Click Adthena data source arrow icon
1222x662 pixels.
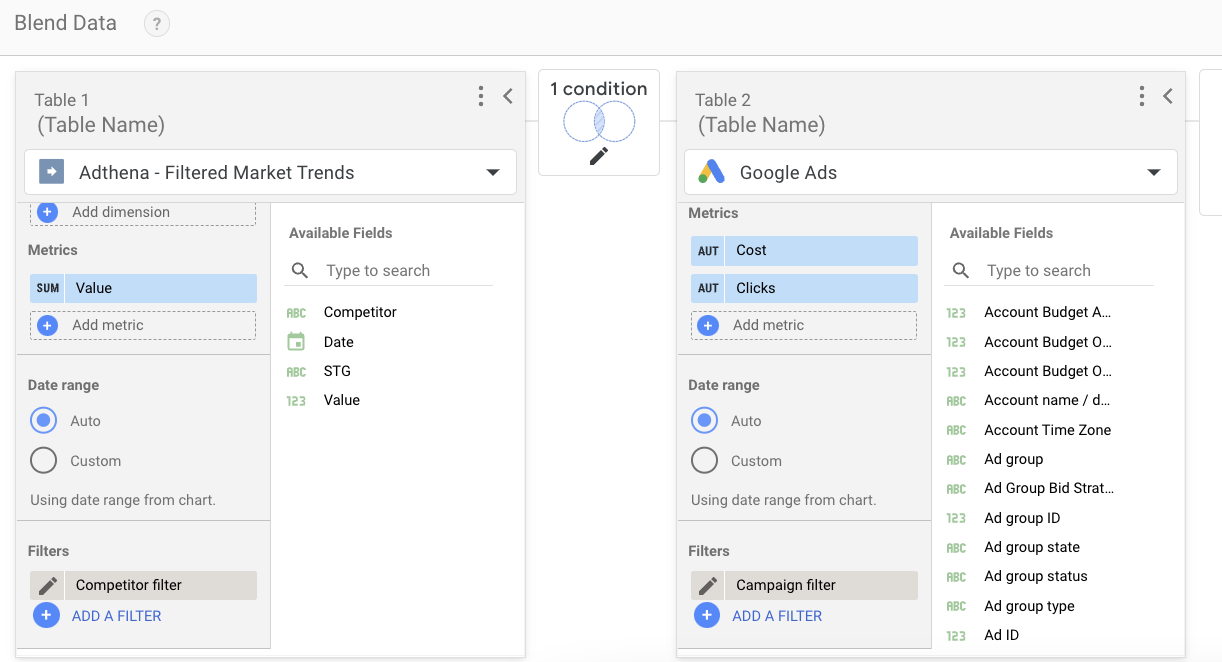tap(51, 172)
